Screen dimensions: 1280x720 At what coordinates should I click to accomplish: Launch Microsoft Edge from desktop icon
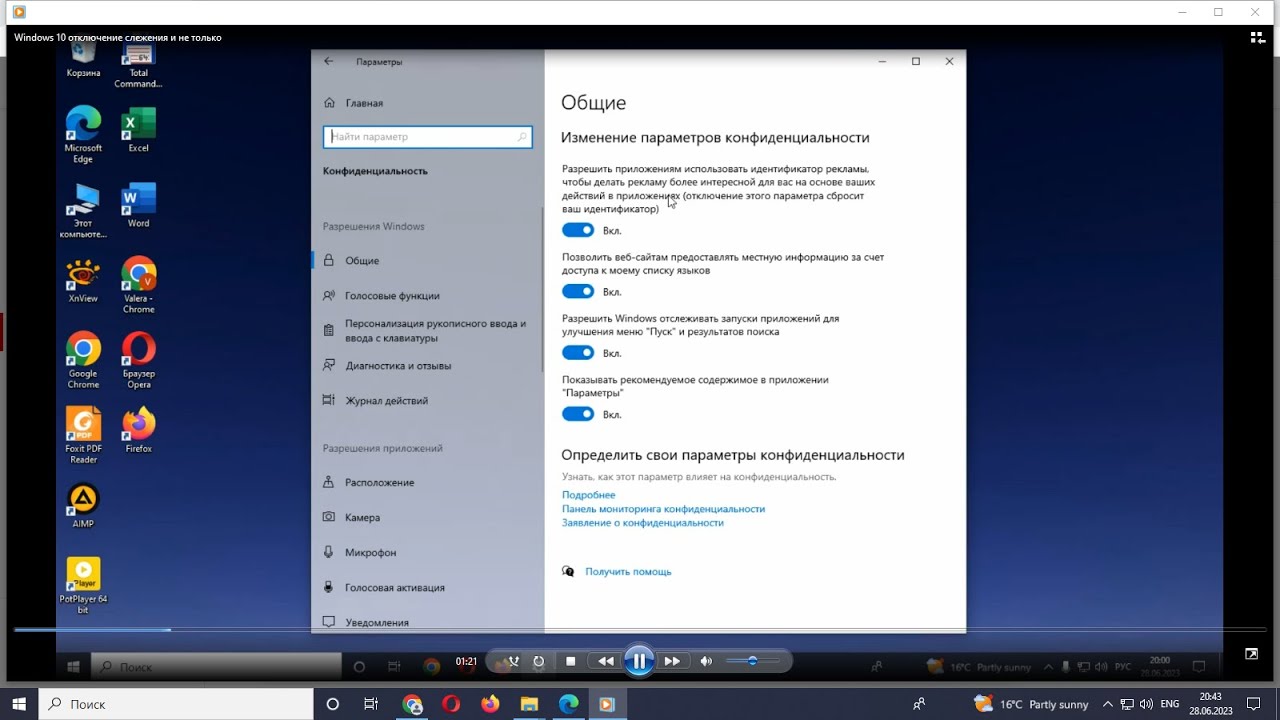point(83,134)
